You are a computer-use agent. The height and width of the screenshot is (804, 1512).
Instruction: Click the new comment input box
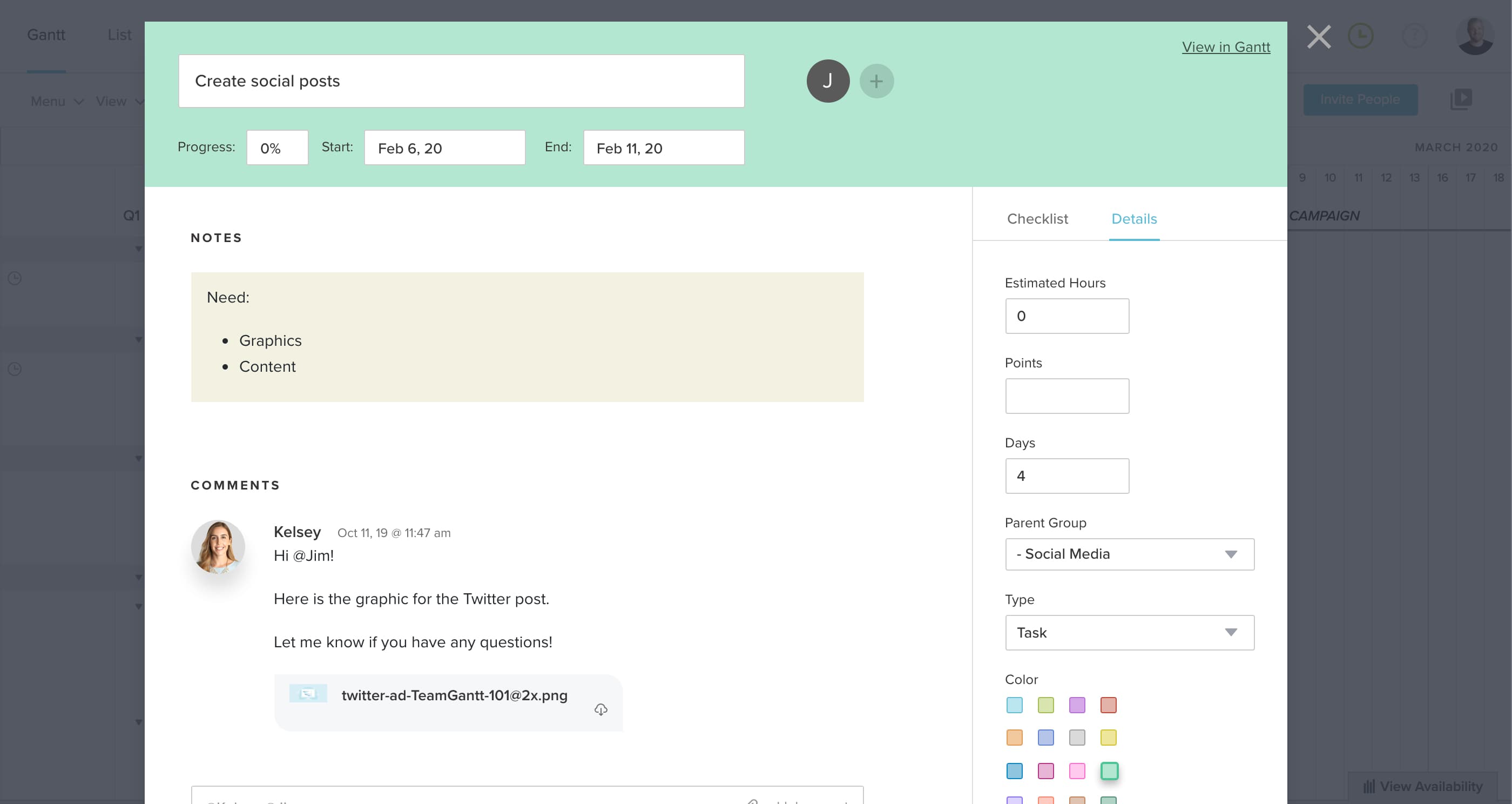coord(527,796)
